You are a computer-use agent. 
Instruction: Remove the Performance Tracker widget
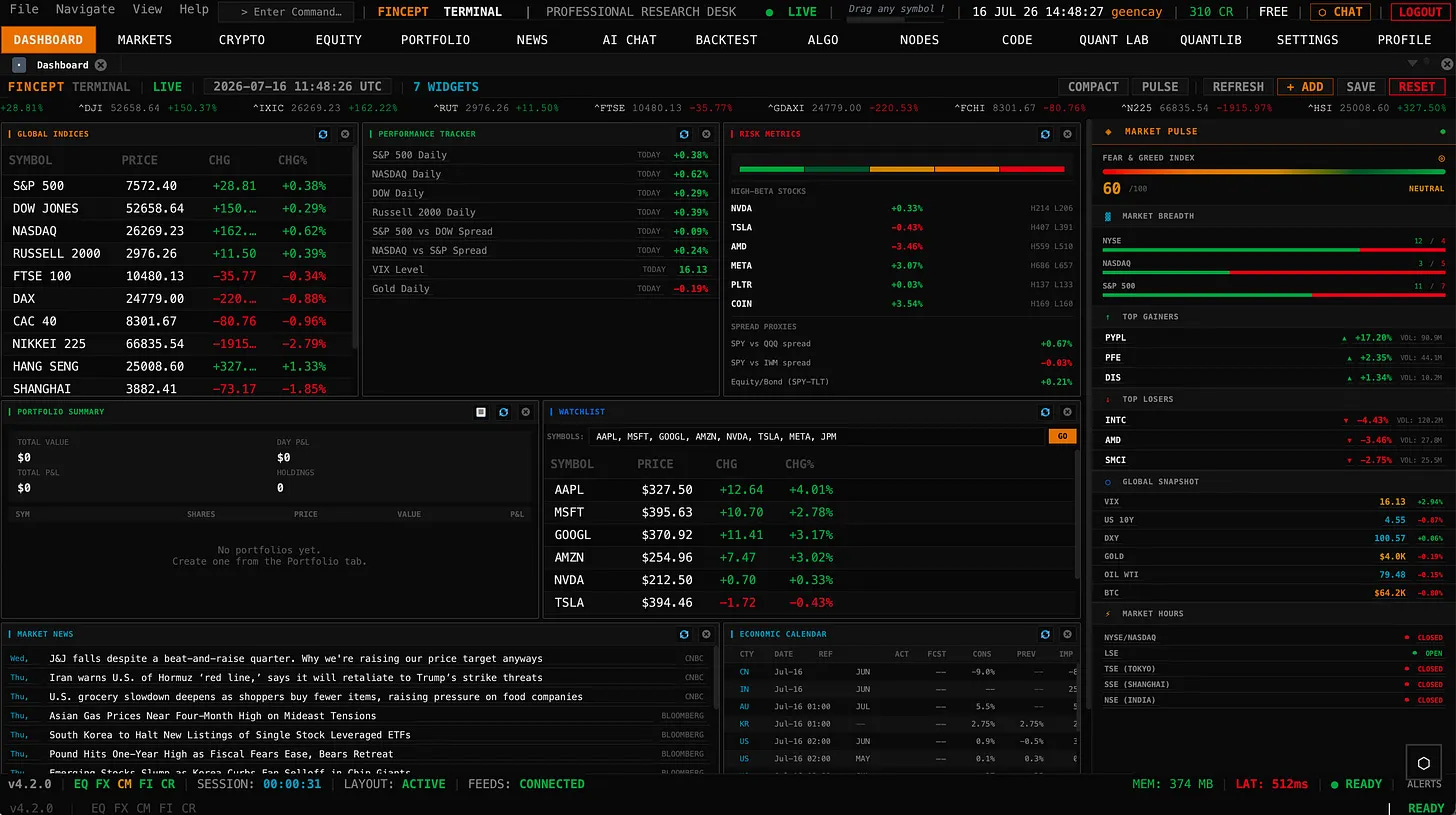pos(706,134)
